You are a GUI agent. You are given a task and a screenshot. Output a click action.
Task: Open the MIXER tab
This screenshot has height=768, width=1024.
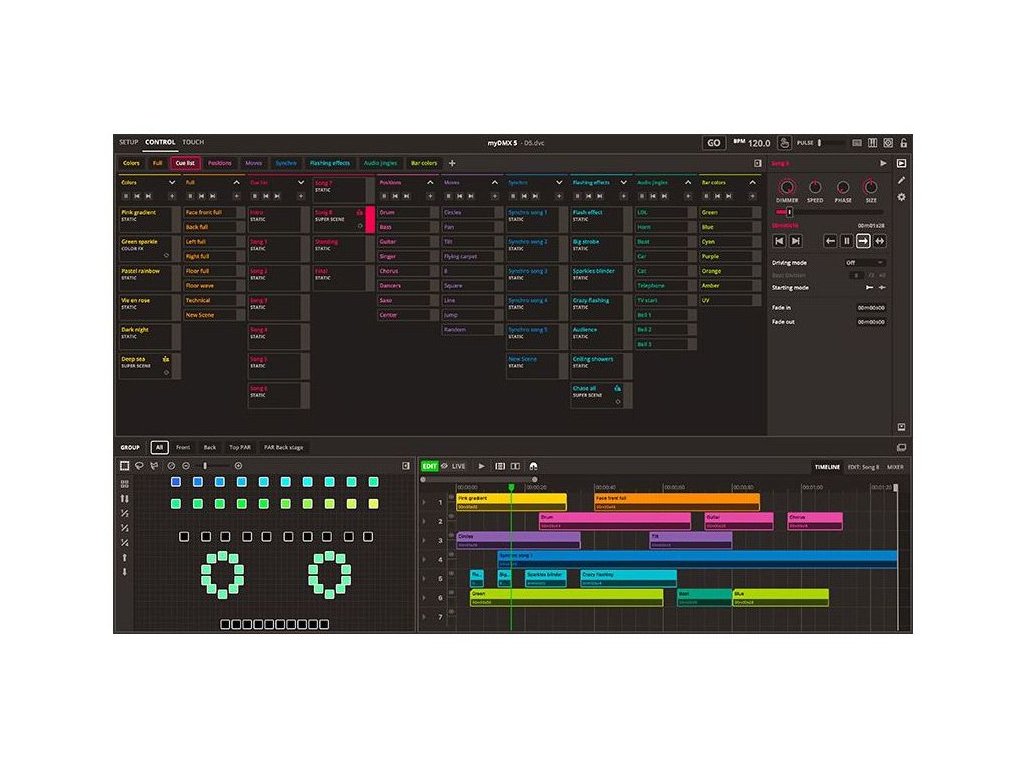coord(895,467)
